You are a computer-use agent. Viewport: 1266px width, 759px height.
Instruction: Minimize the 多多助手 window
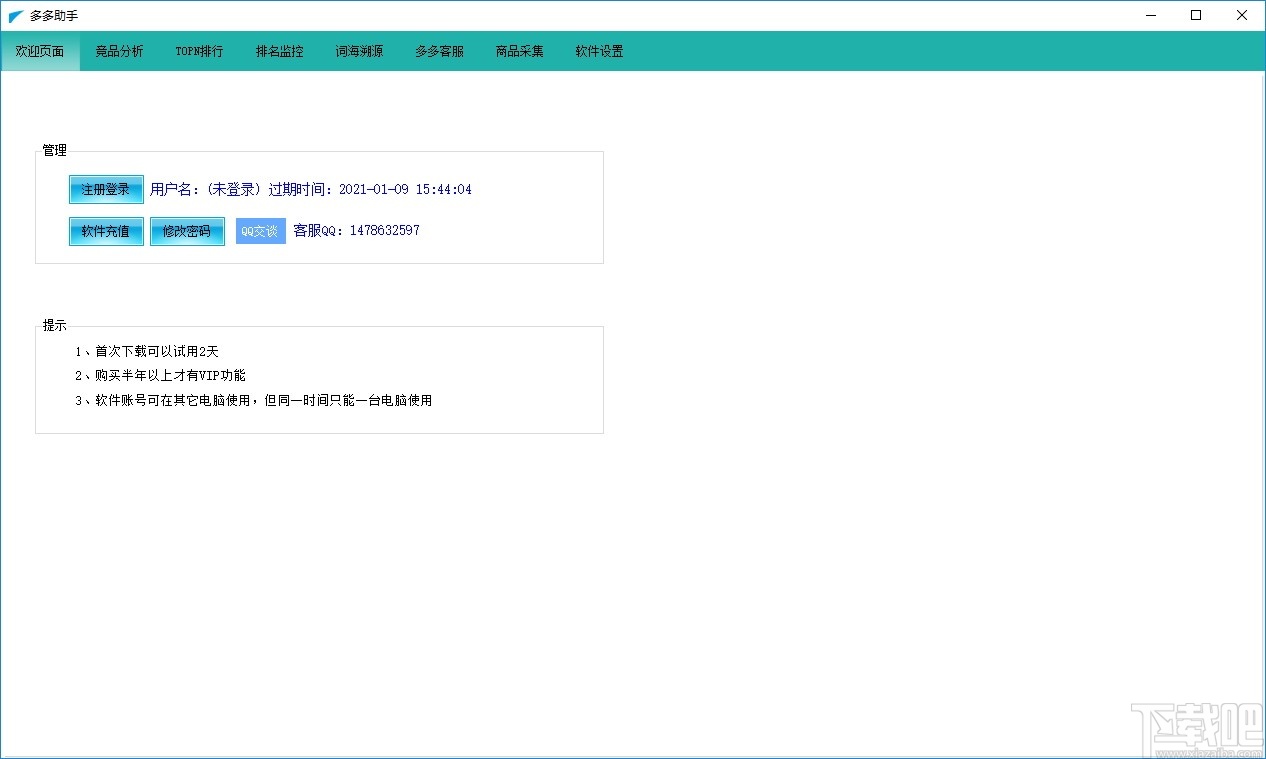point(1151,15)
